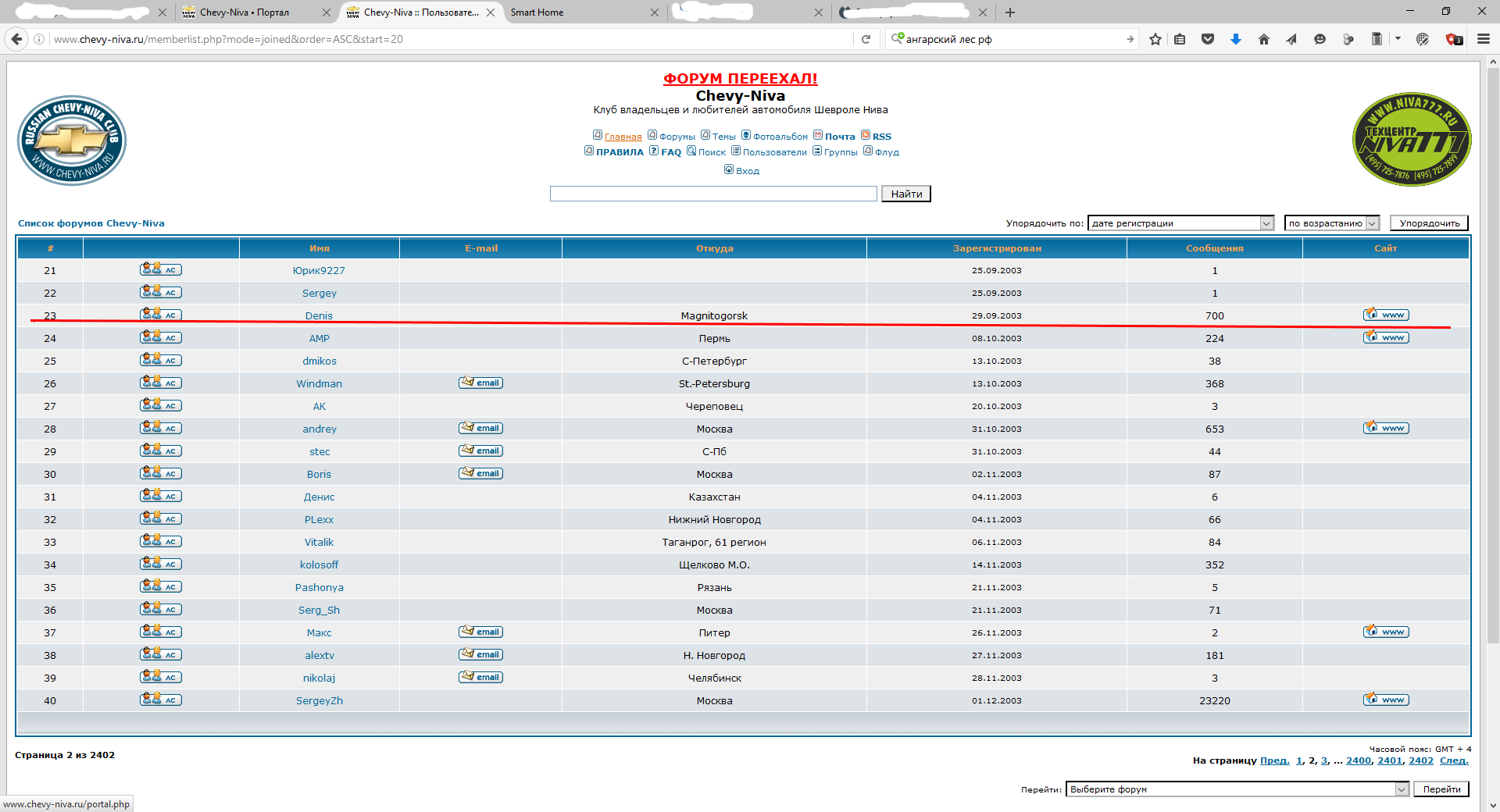This screenshot has width=1500, height=812.
Task: Open the Niva777 tech center banner
Action: point(1411,140)
